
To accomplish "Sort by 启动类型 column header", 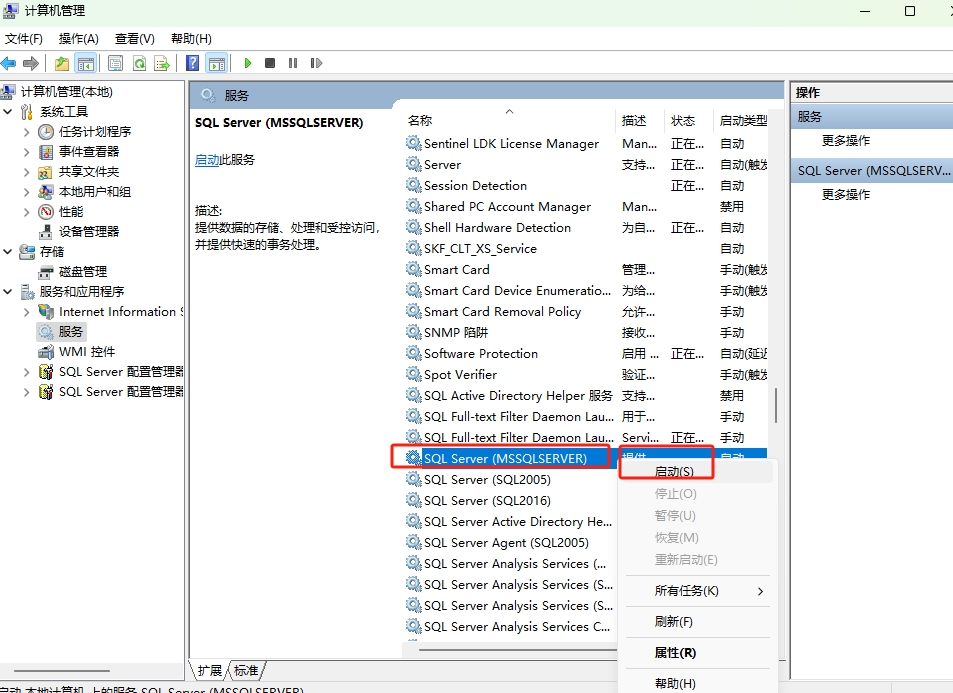I will click(741, 120).
